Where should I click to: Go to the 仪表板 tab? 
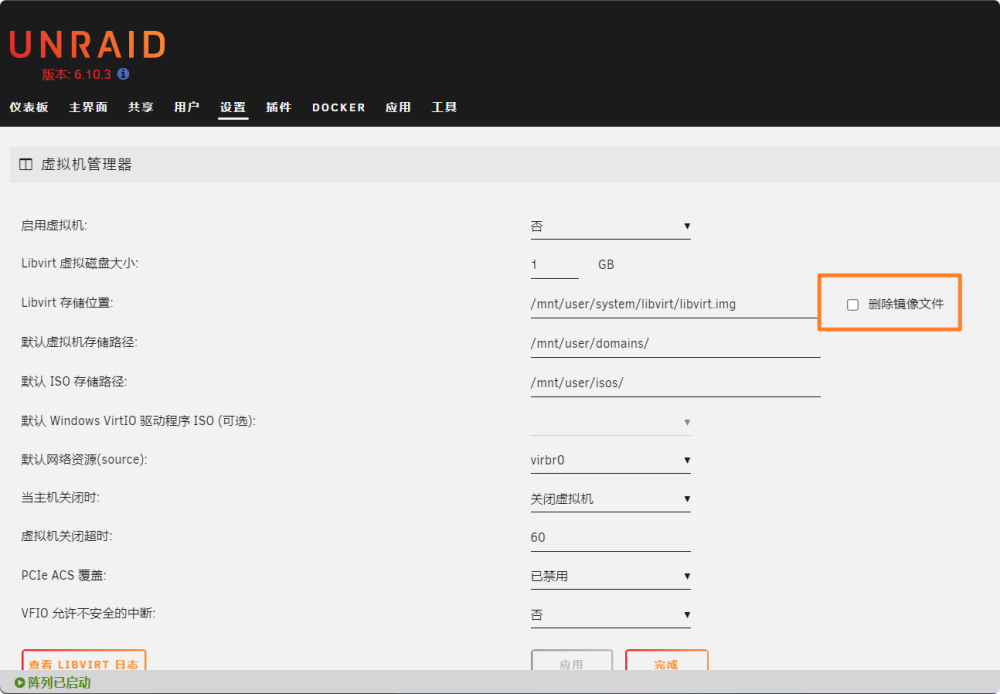click(29, 107)
